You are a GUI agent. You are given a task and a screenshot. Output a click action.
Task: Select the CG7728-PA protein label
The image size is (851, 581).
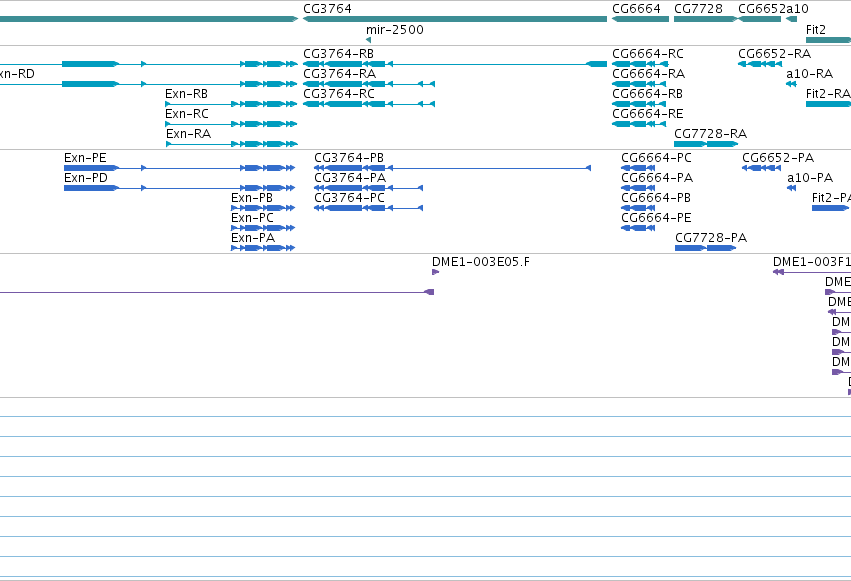pos(711,238)
